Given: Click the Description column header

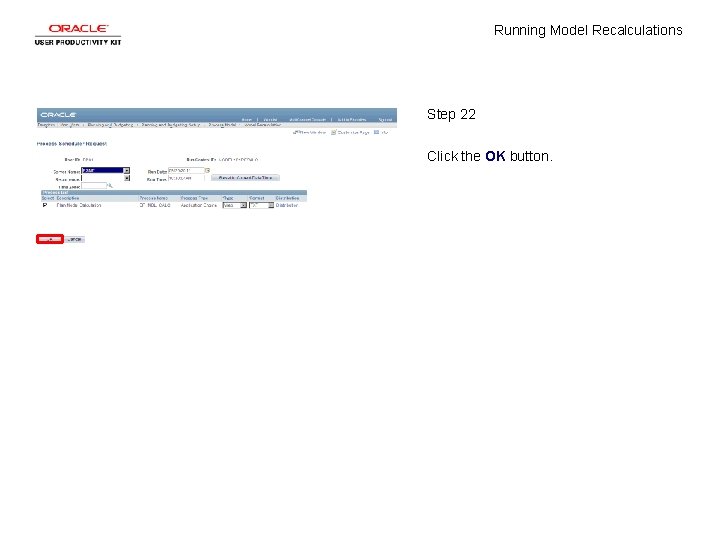Looking at the screenshot, I should pos(68,198).
